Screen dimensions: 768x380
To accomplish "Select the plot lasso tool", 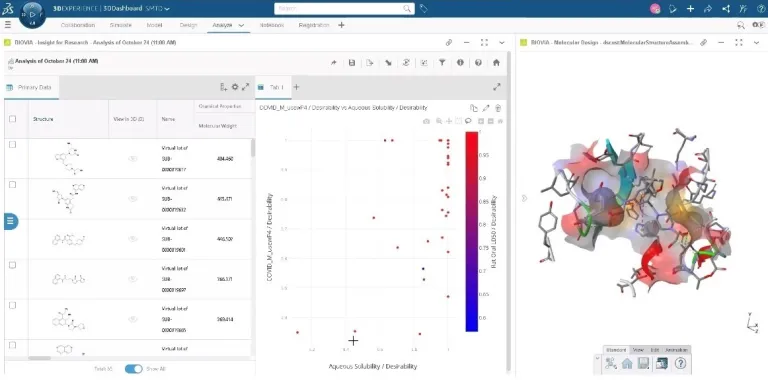I will pyautogui.click(x=468, y=121).
